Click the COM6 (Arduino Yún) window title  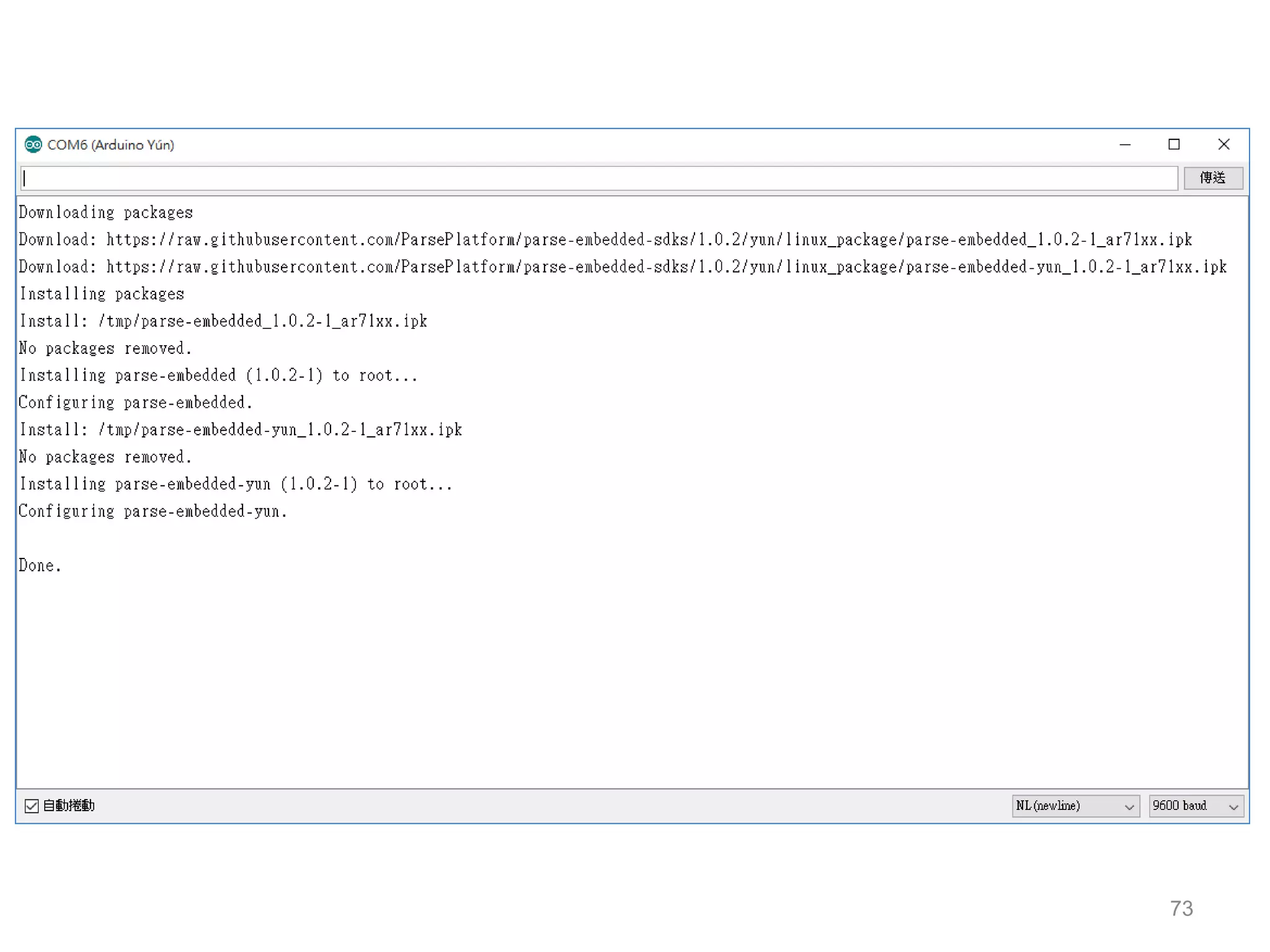(x=110, y=144)
